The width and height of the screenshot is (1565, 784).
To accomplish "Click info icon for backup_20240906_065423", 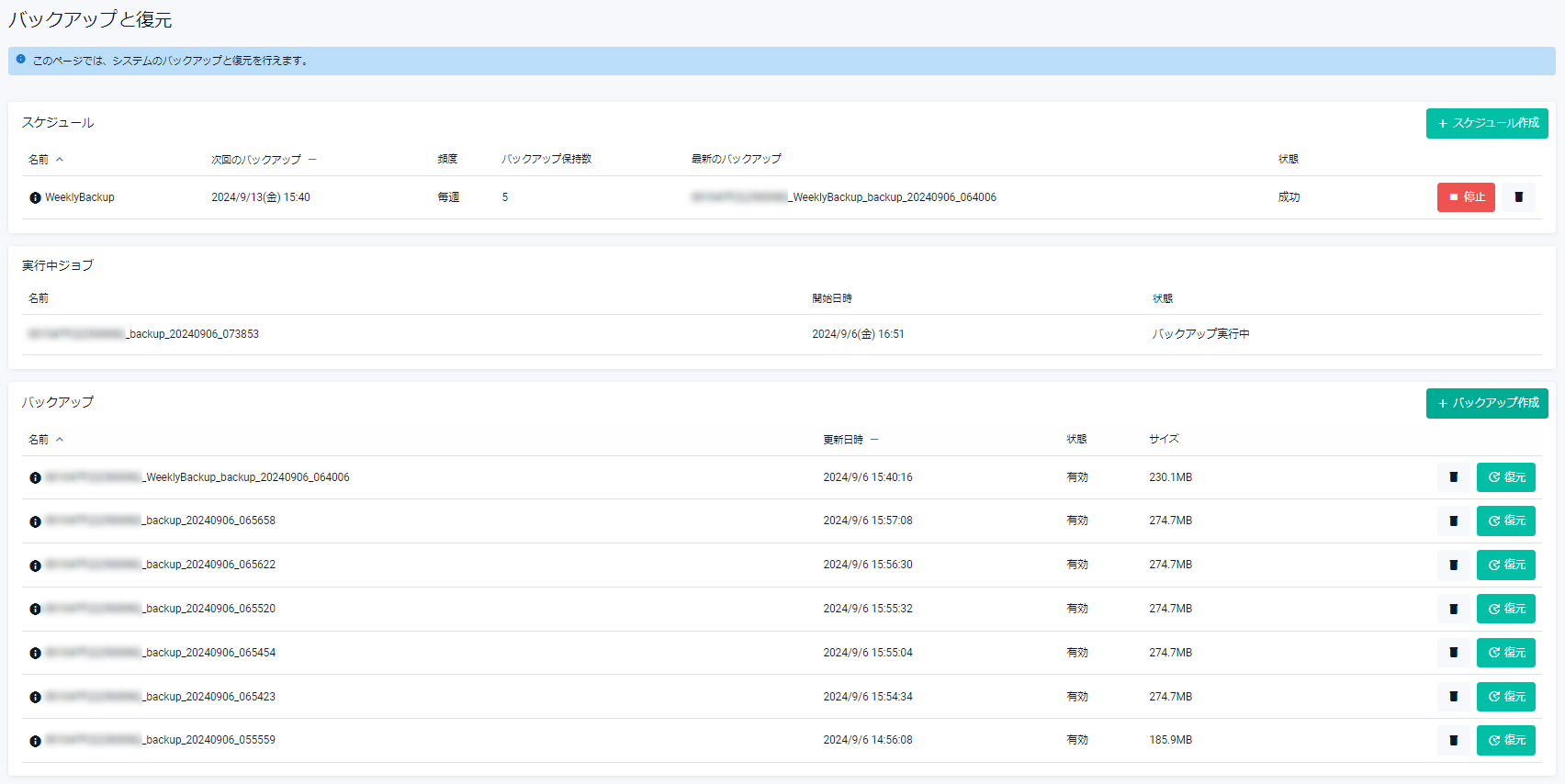I will coord(35,697).
